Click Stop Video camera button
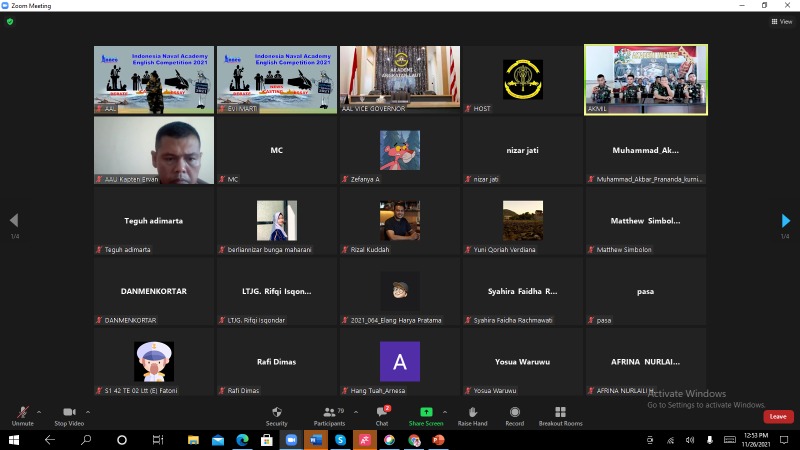Image resolution: width=800 pixels, height=450 pixels. click(68, 413)
